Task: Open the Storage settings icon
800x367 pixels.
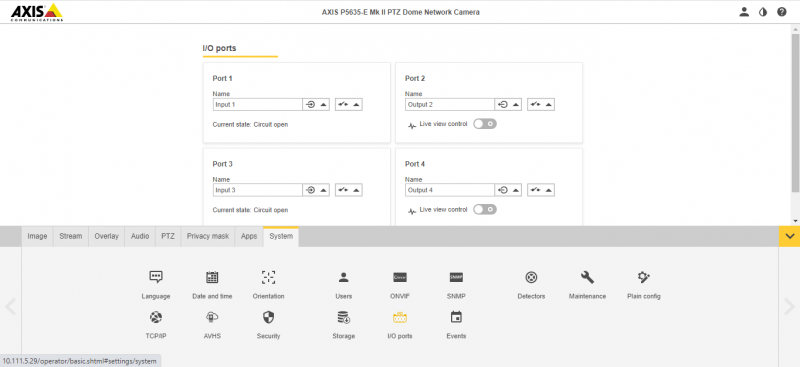Action: (x=343, y=317)
